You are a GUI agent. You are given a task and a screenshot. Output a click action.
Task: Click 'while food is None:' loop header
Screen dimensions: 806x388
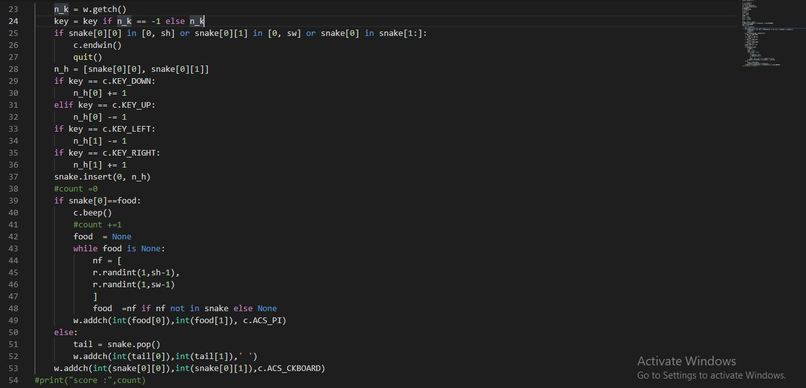pyautogui.click(x=119, y=248)
